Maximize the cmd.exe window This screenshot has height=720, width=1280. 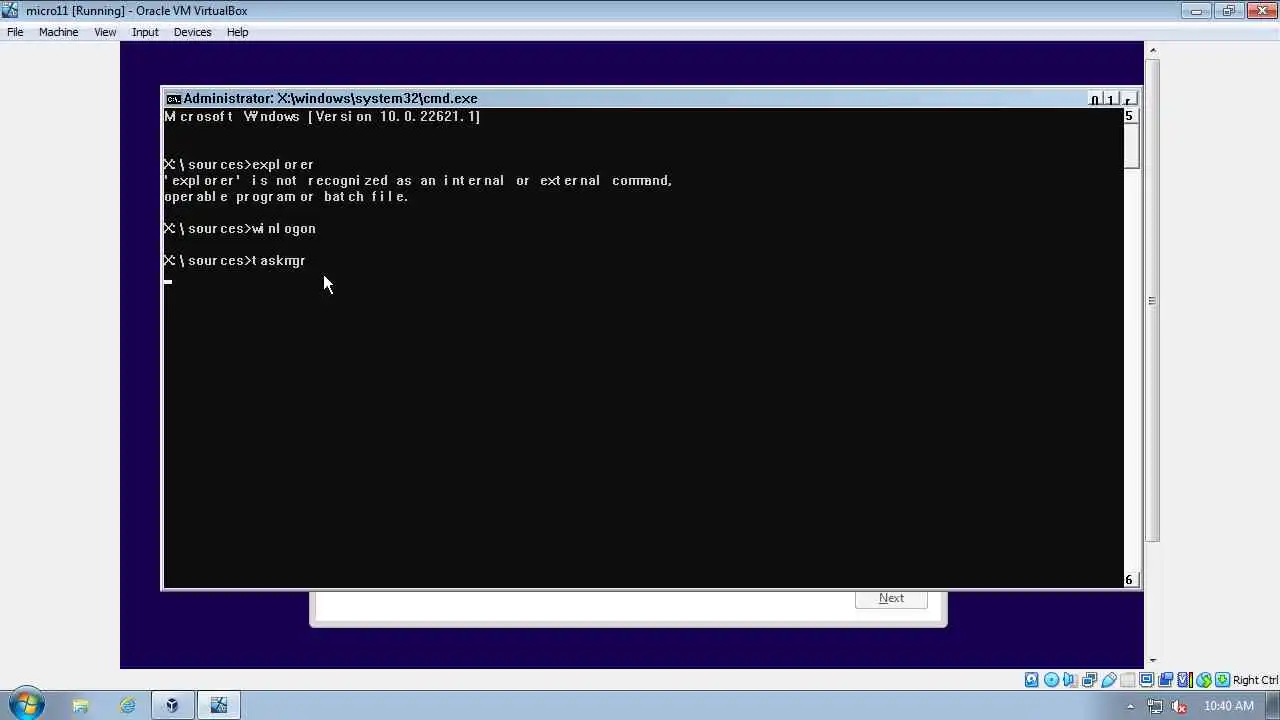tap(1111, 99)
